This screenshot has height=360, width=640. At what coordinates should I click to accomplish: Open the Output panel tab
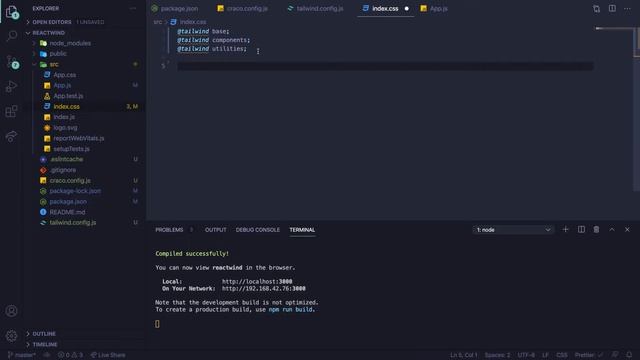(216, 230)
